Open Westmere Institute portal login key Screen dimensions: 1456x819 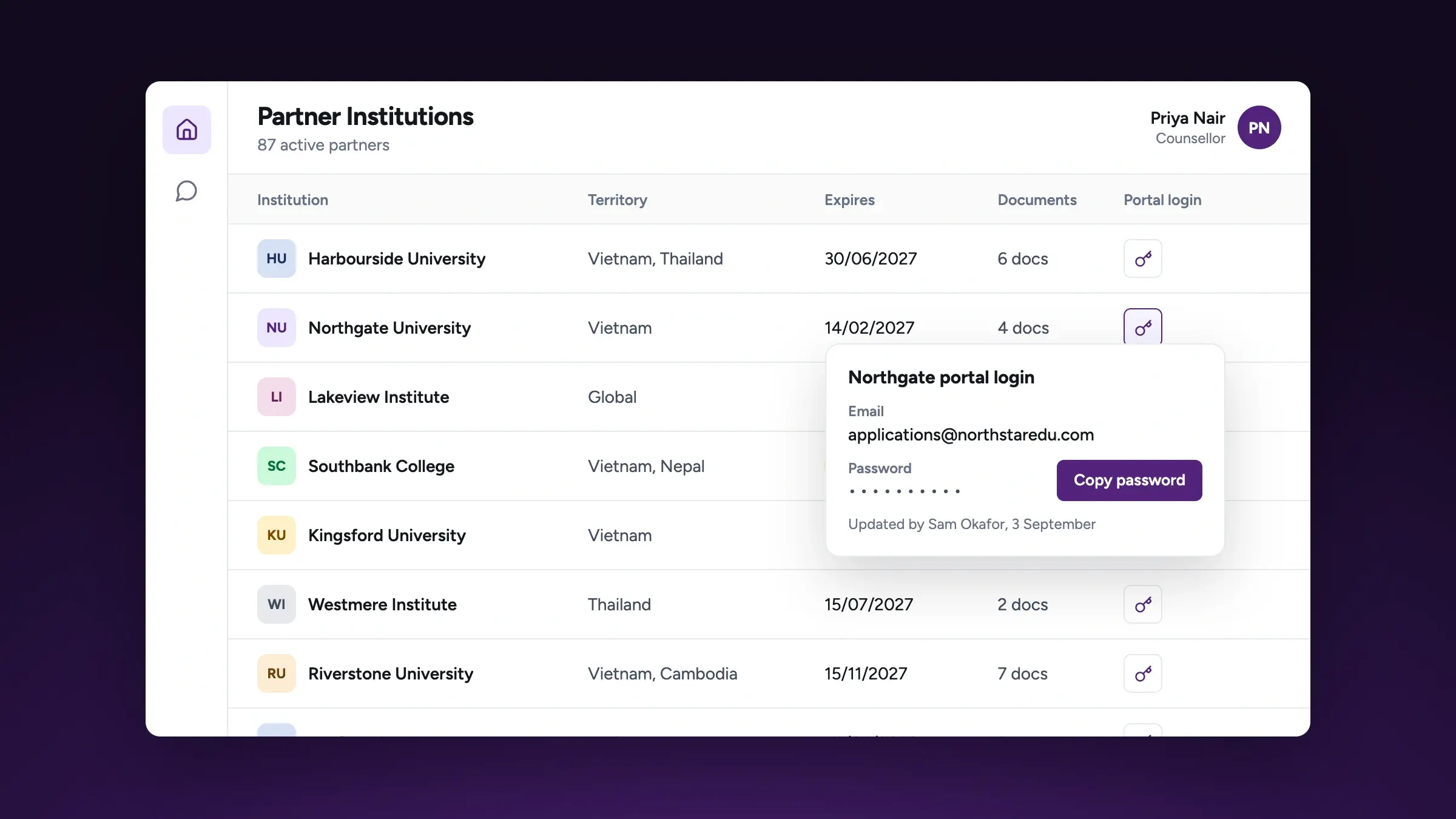[1143, 604]
